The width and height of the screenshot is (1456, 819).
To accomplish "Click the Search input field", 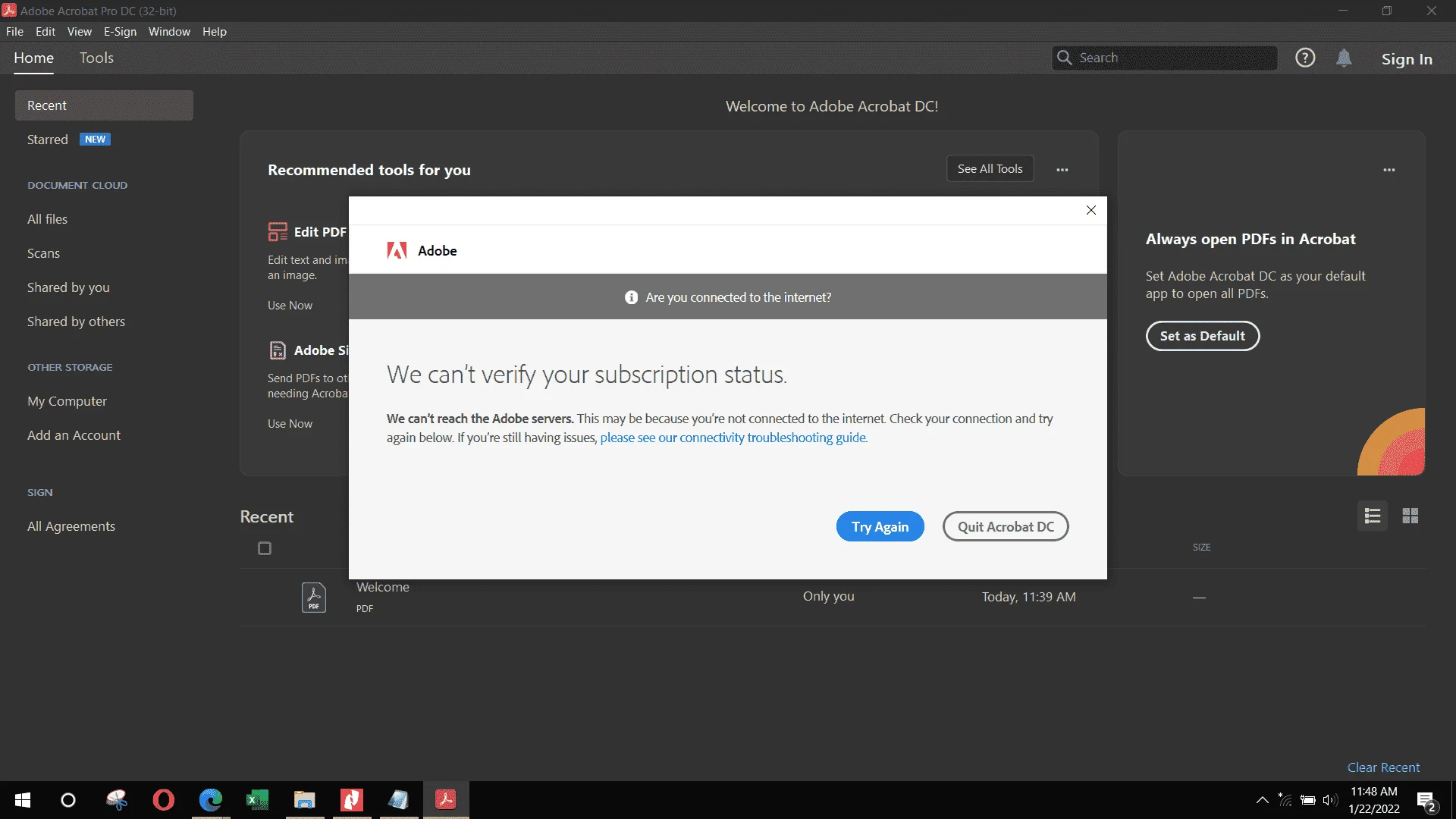I will click(1164, 58).
